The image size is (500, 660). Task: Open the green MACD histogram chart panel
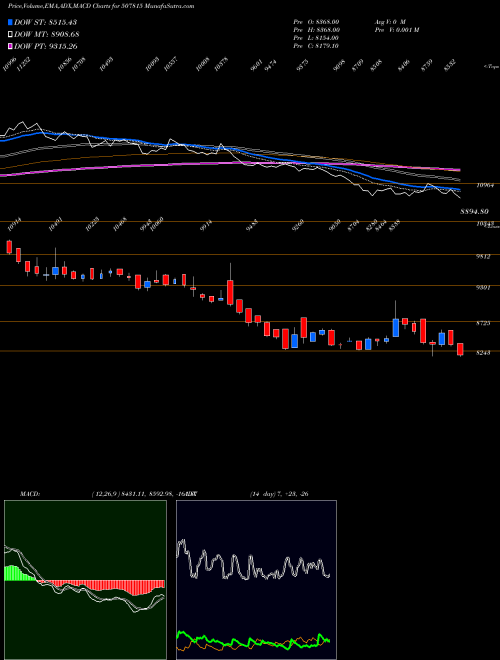pyautogui.click(x=85, y=580)
